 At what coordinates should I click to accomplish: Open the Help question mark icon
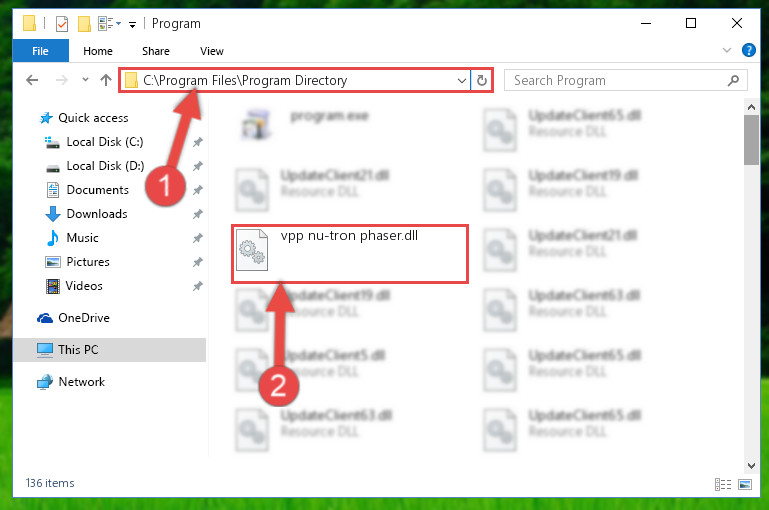[x=748, y=50]
